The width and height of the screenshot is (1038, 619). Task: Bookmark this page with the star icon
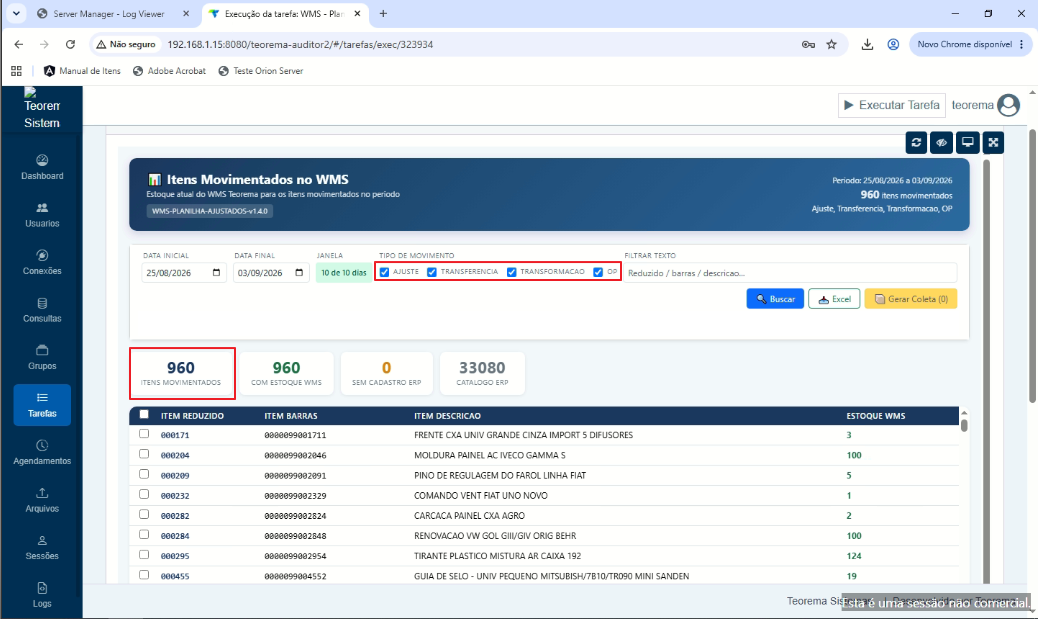tap(831, 44)
